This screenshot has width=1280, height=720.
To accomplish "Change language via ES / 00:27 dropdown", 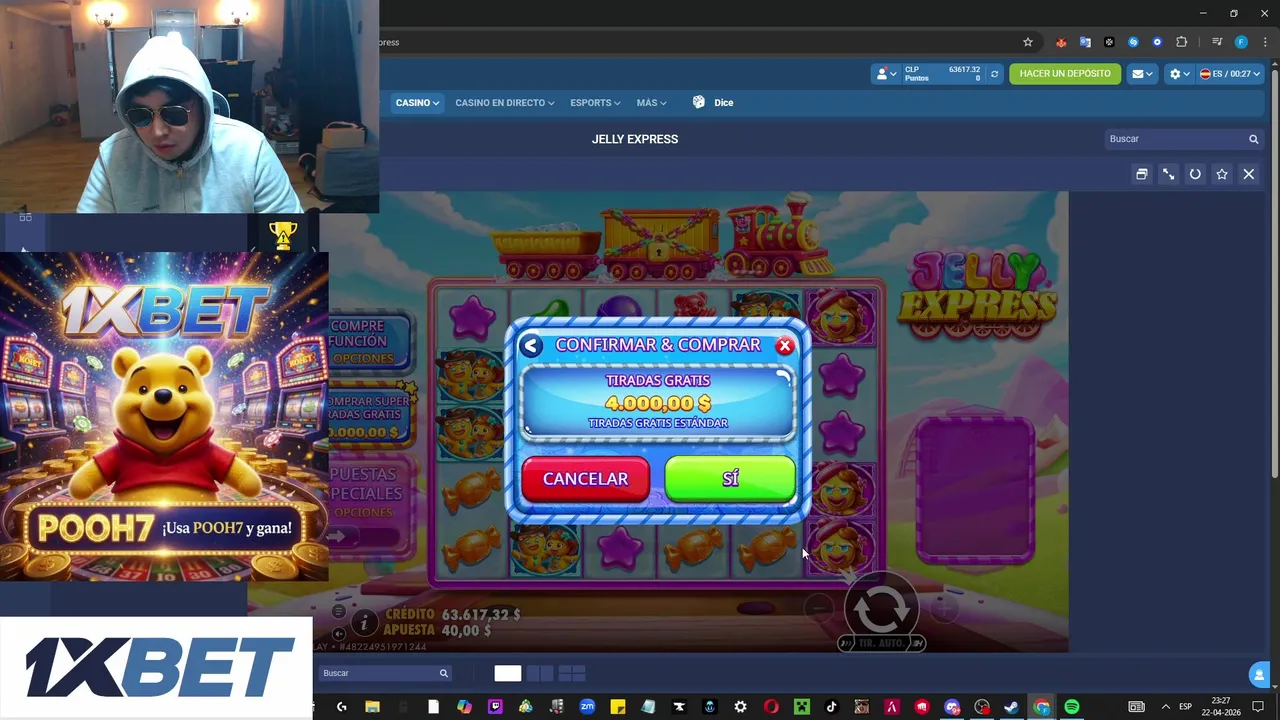I will pyautogui.click(x=1230, y=74).
